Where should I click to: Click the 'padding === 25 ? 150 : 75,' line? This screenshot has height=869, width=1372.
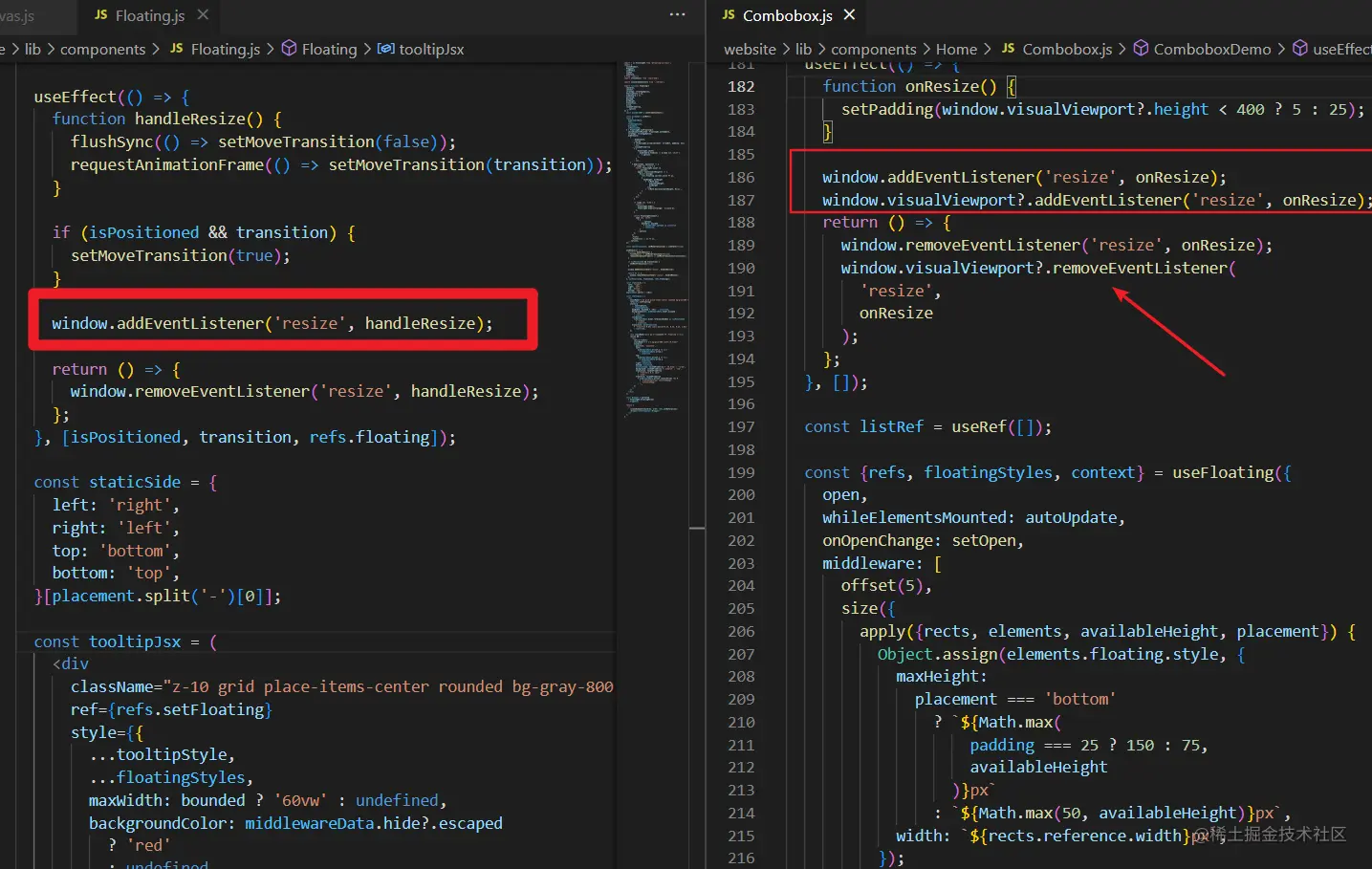click(1089, 745)
